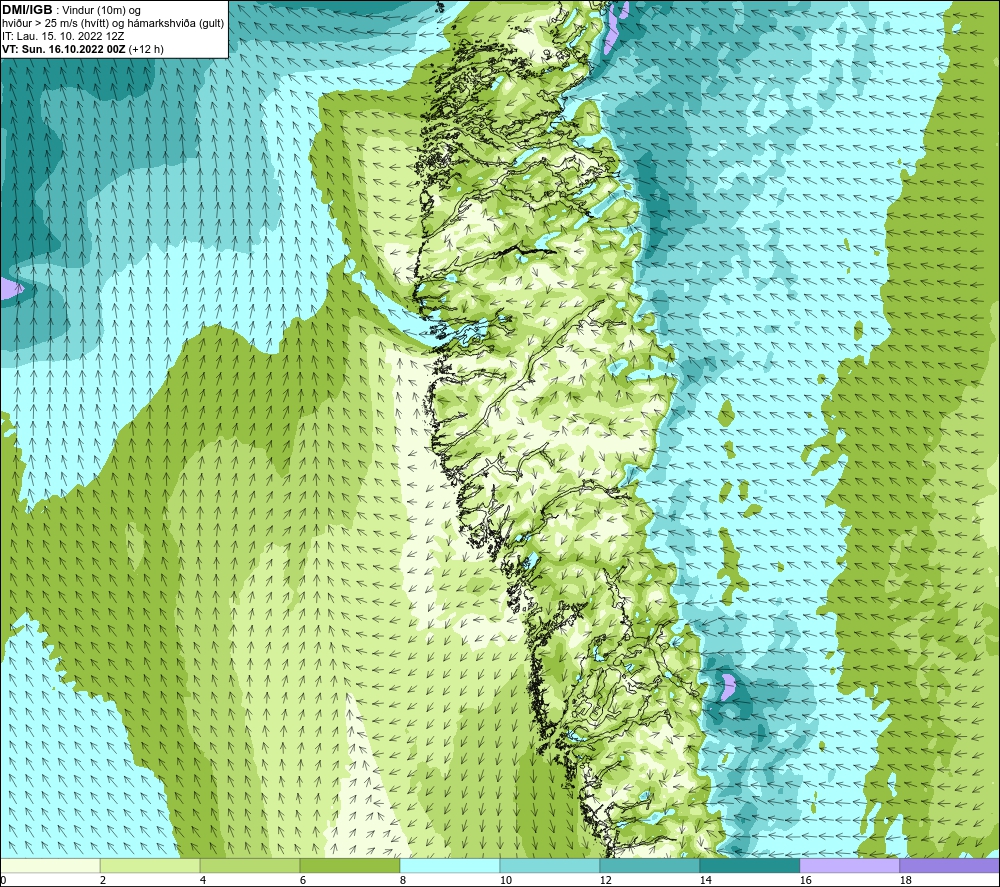Click the teal 12–14 m/s legend swatch

(x=649, y=865)
